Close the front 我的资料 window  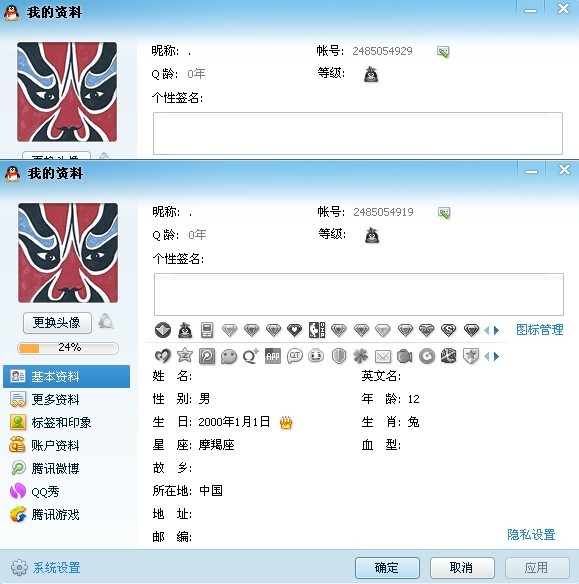[564, 170]
